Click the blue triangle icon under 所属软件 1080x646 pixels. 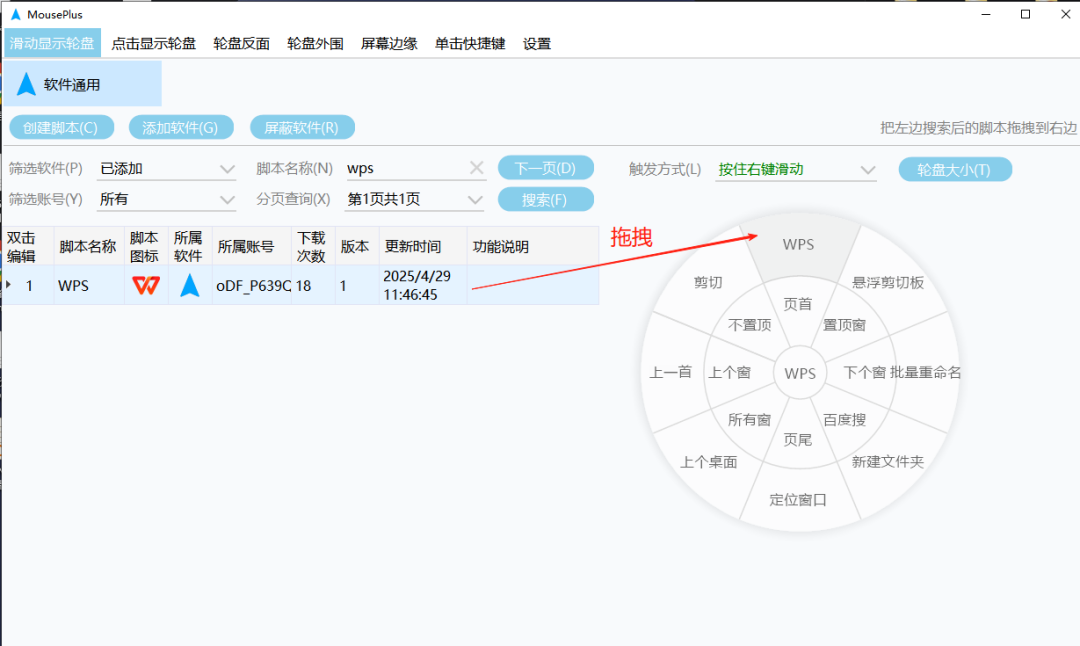pyautogui.click(x=190, y=285)
